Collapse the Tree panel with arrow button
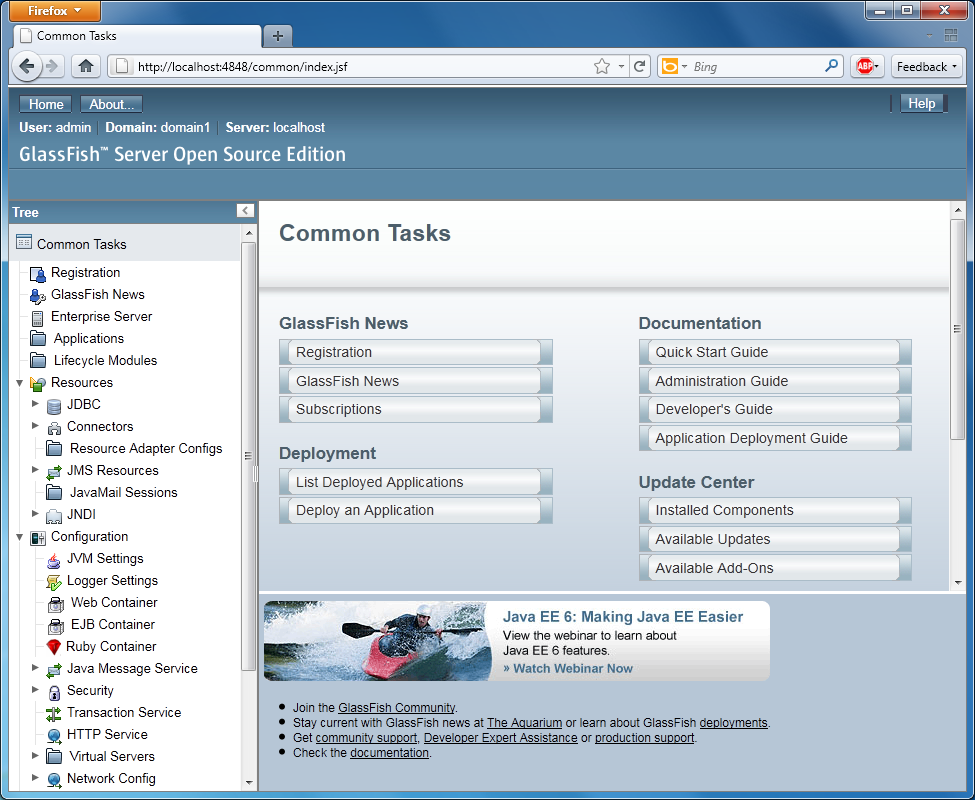The width and height of the screenshot is (975, 800). click(x=245, y=211)
